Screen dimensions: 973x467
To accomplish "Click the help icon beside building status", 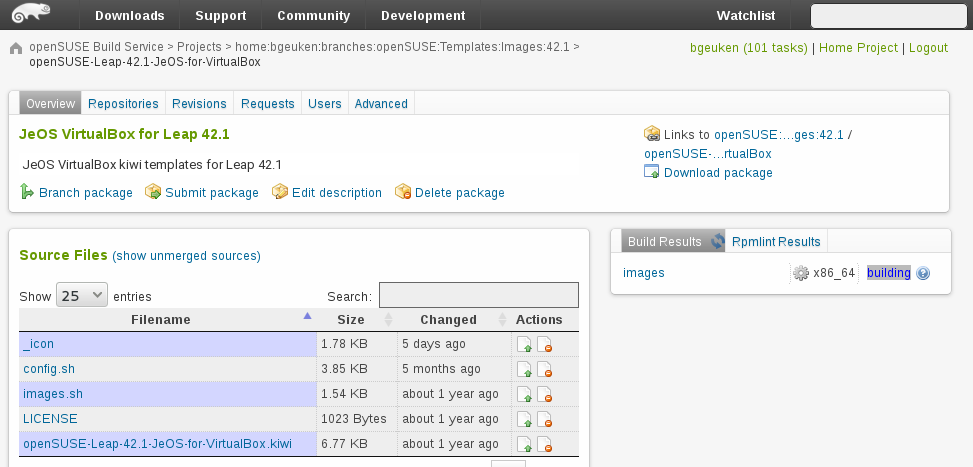I will [x=923, y=273].
